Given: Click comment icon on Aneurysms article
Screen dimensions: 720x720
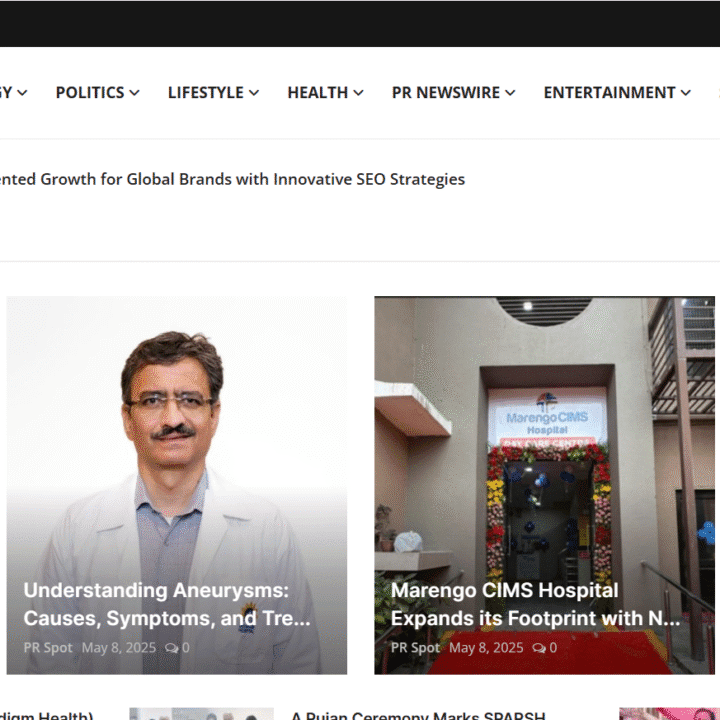Looking at the screenshot, I should tap(171, 648).
